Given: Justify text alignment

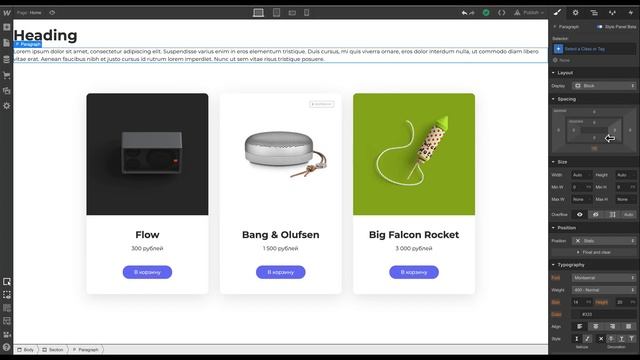Looking at the screenshot, I should pos(628,327).
